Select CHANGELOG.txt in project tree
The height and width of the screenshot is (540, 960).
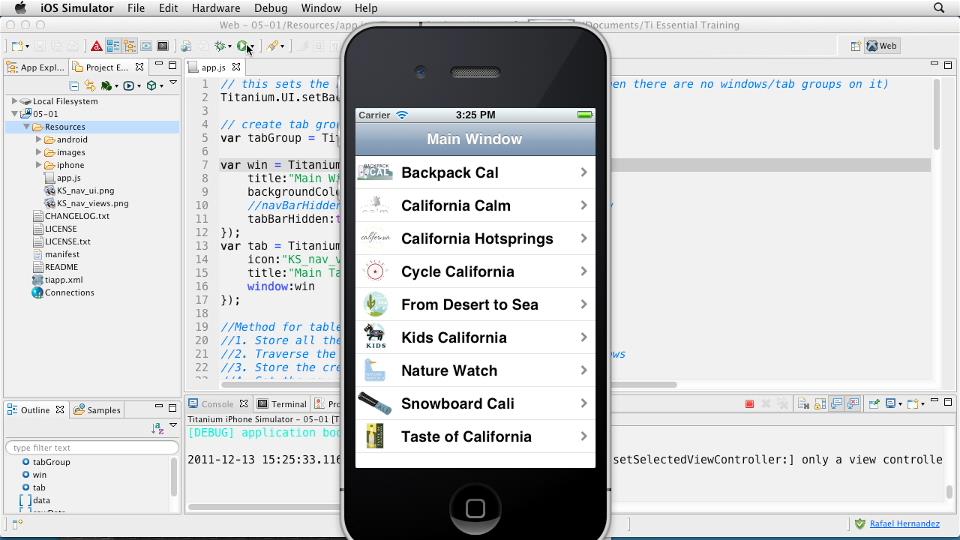(77, 216)
